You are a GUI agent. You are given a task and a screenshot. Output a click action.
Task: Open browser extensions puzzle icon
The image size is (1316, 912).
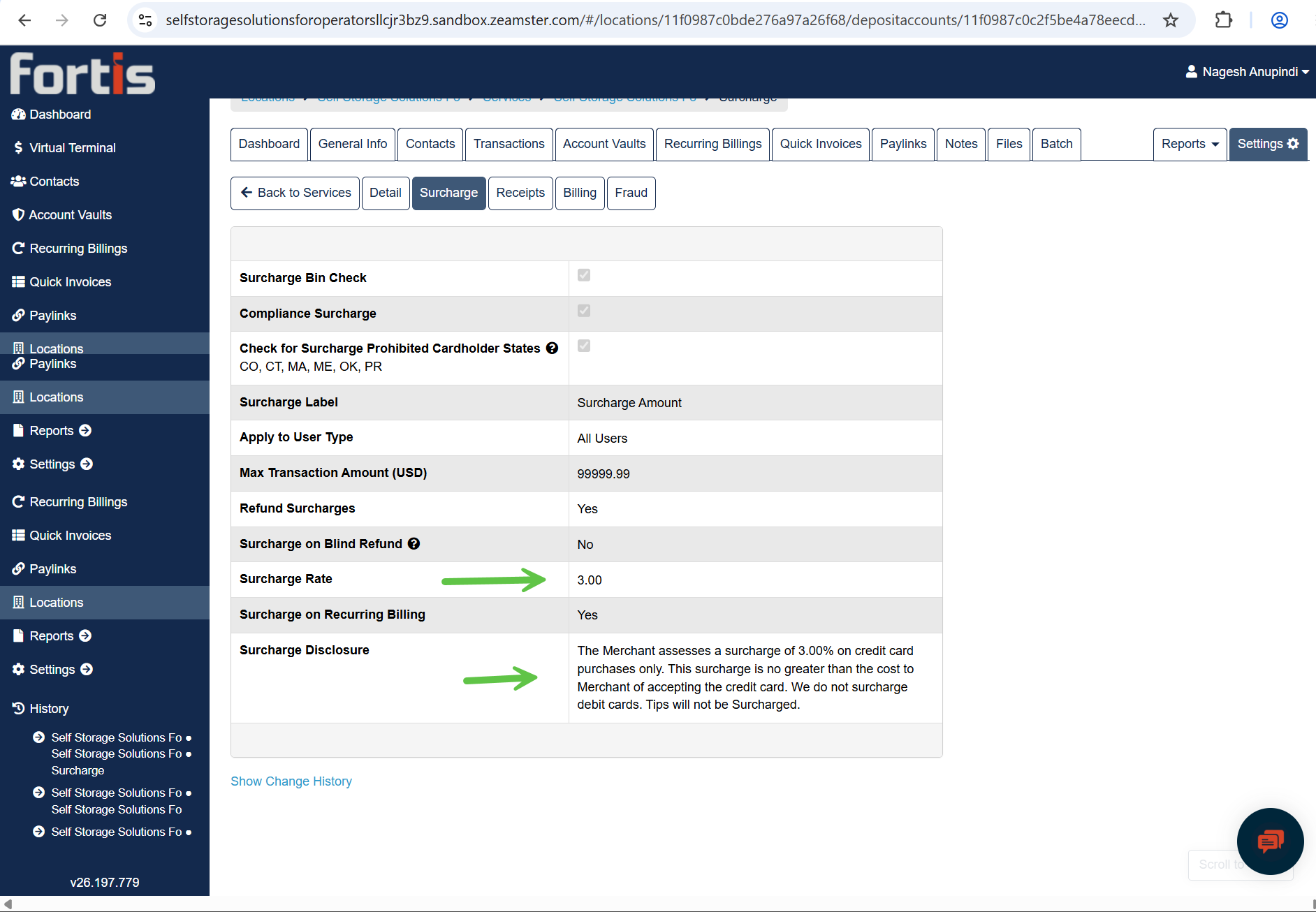coord(1223,20)
